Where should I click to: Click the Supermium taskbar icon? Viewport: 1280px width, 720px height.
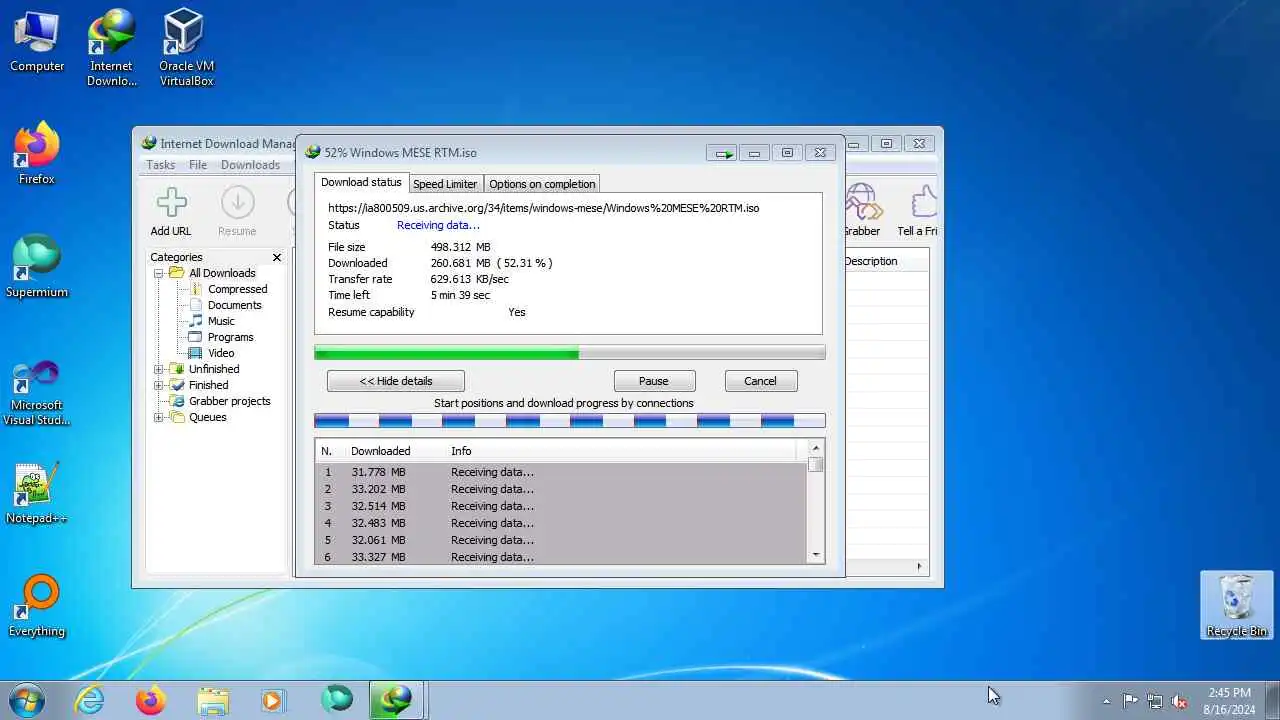pos(337,699)
